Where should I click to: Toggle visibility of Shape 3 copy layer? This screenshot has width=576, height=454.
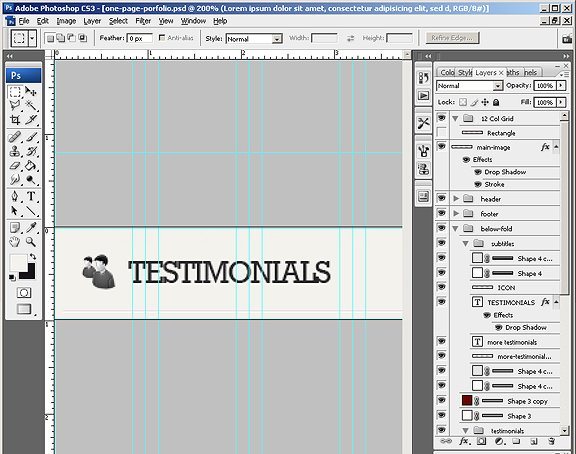tap(442, 400)
